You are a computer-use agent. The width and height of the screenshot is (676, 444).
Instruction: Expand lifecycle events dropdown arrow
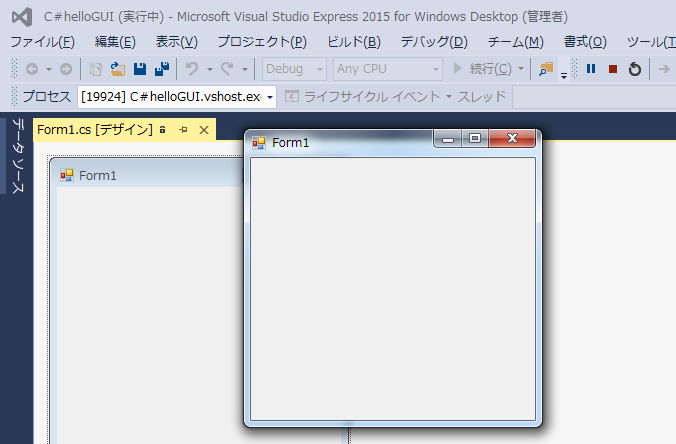tap(449, 97)
